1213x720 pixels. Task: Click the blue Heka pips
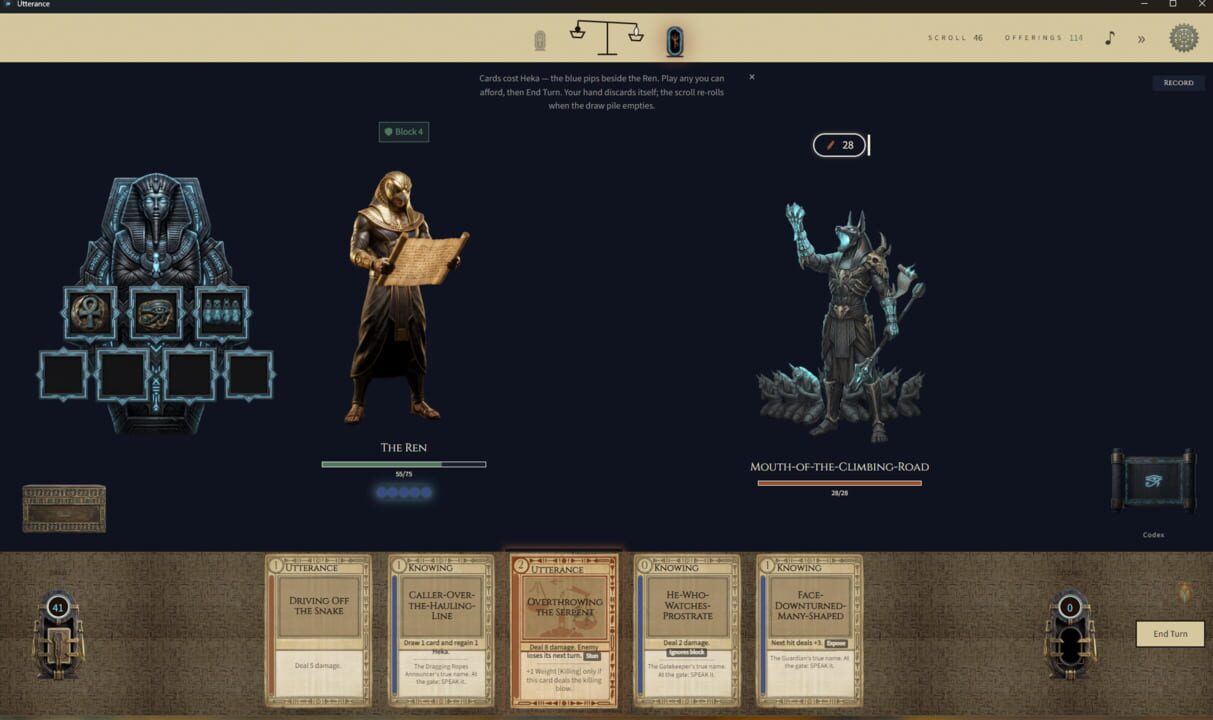(x=404, y=492)
